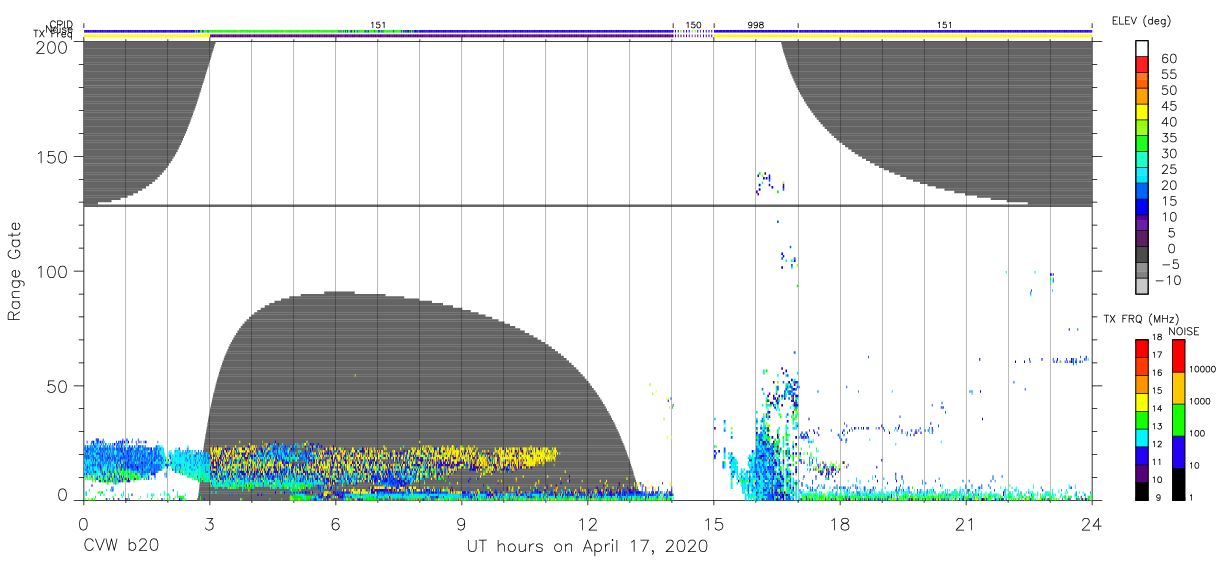Click the x-axis tick label '15'
This screenshot has width=1228, height=567.
coord(713,524)
